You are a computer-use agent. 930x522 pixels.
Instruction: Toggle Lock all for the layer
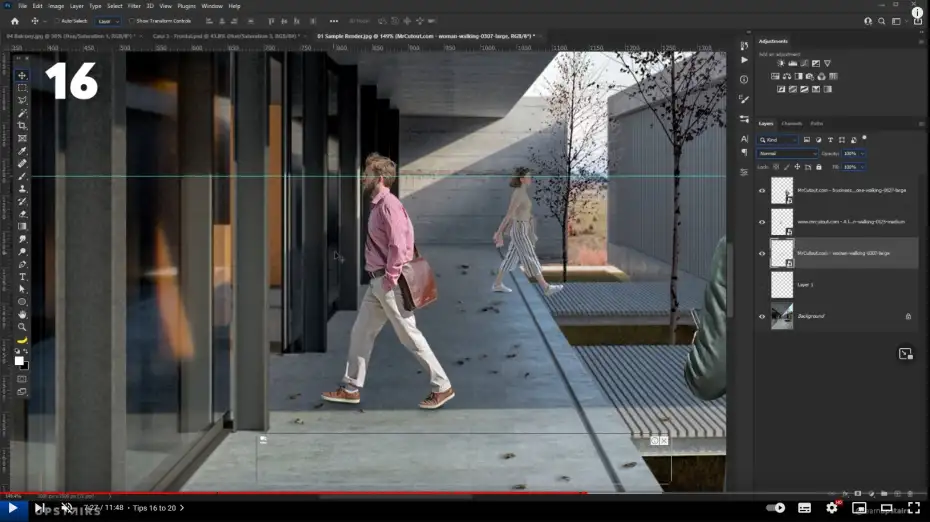tap(819, 167)
